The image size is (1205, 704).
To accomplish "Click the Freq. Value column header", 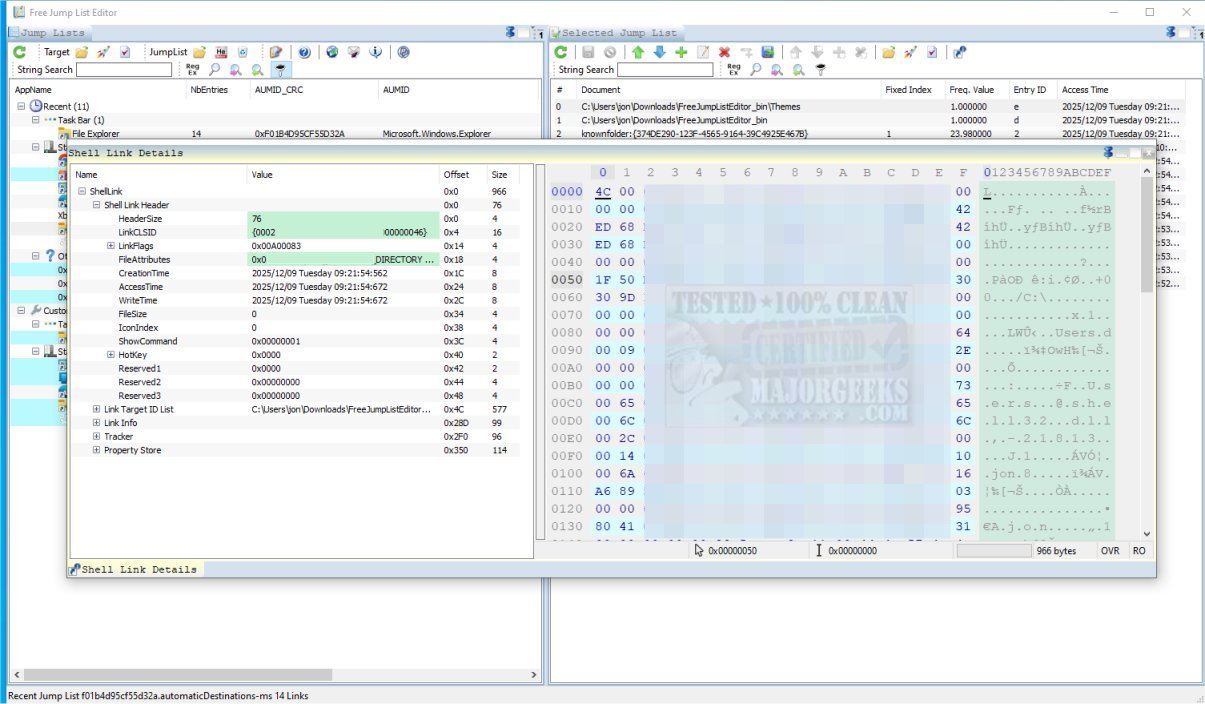I will tap(971, 90).
